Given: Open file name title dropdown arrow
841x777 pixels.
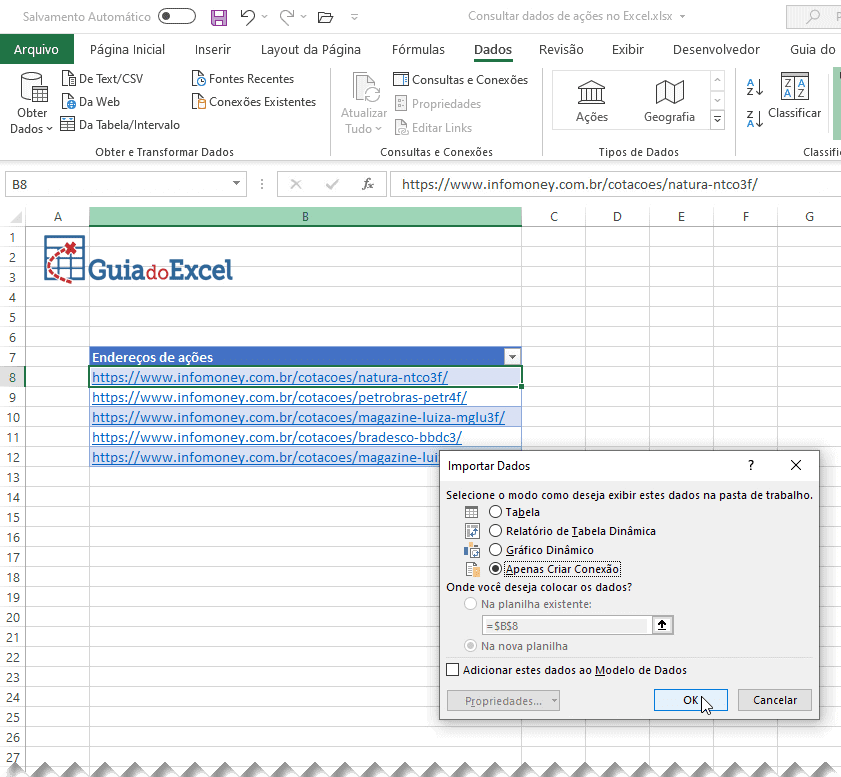Looking at the screenshot, I should [682, 17].
